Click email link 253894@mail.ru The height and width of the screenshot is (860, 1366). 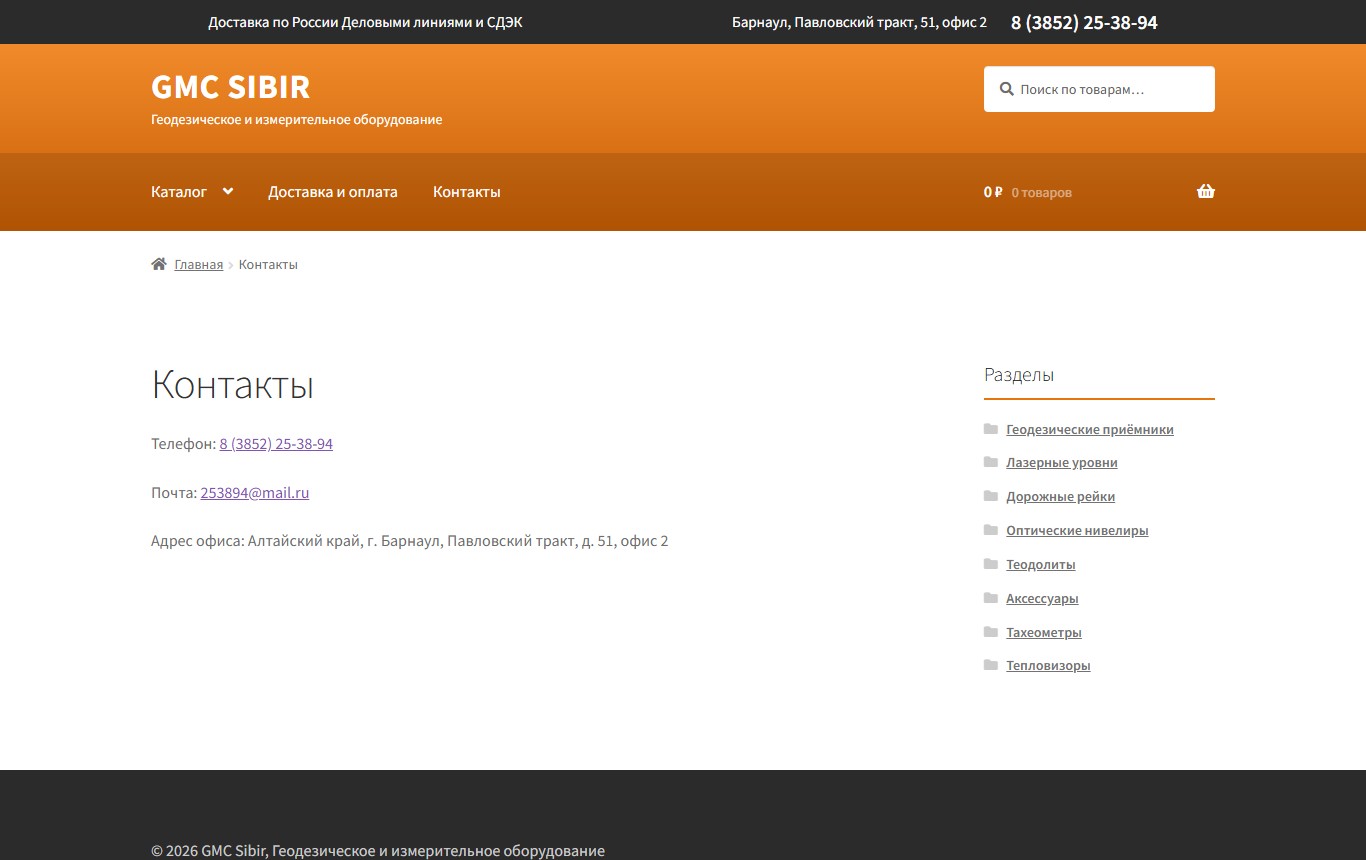[x=255, y=493]
